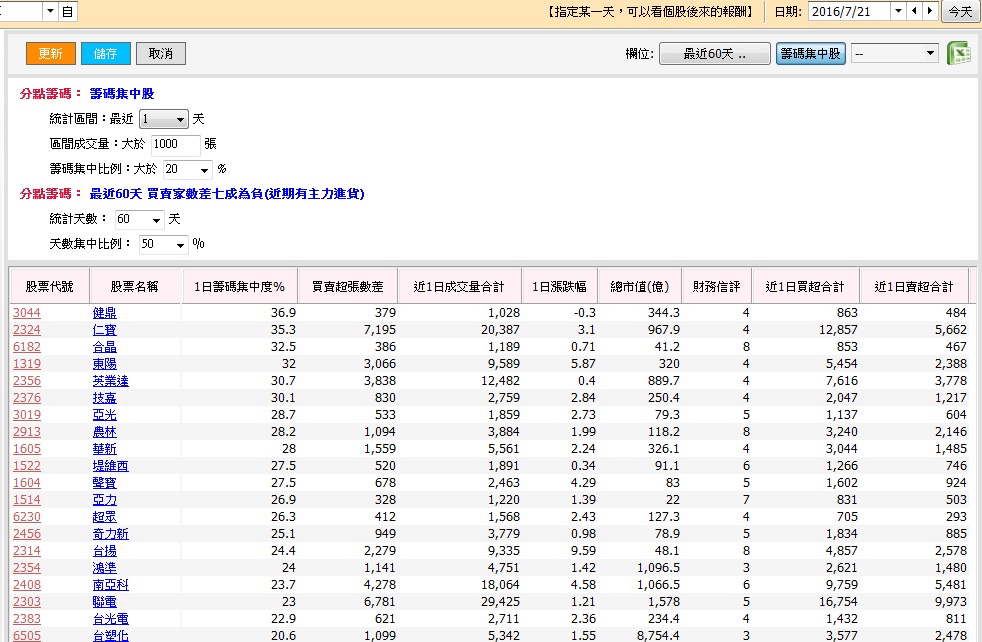Open the empty column selector dropdown
This screenshot has height=642, width=982.
pos(930,54)
